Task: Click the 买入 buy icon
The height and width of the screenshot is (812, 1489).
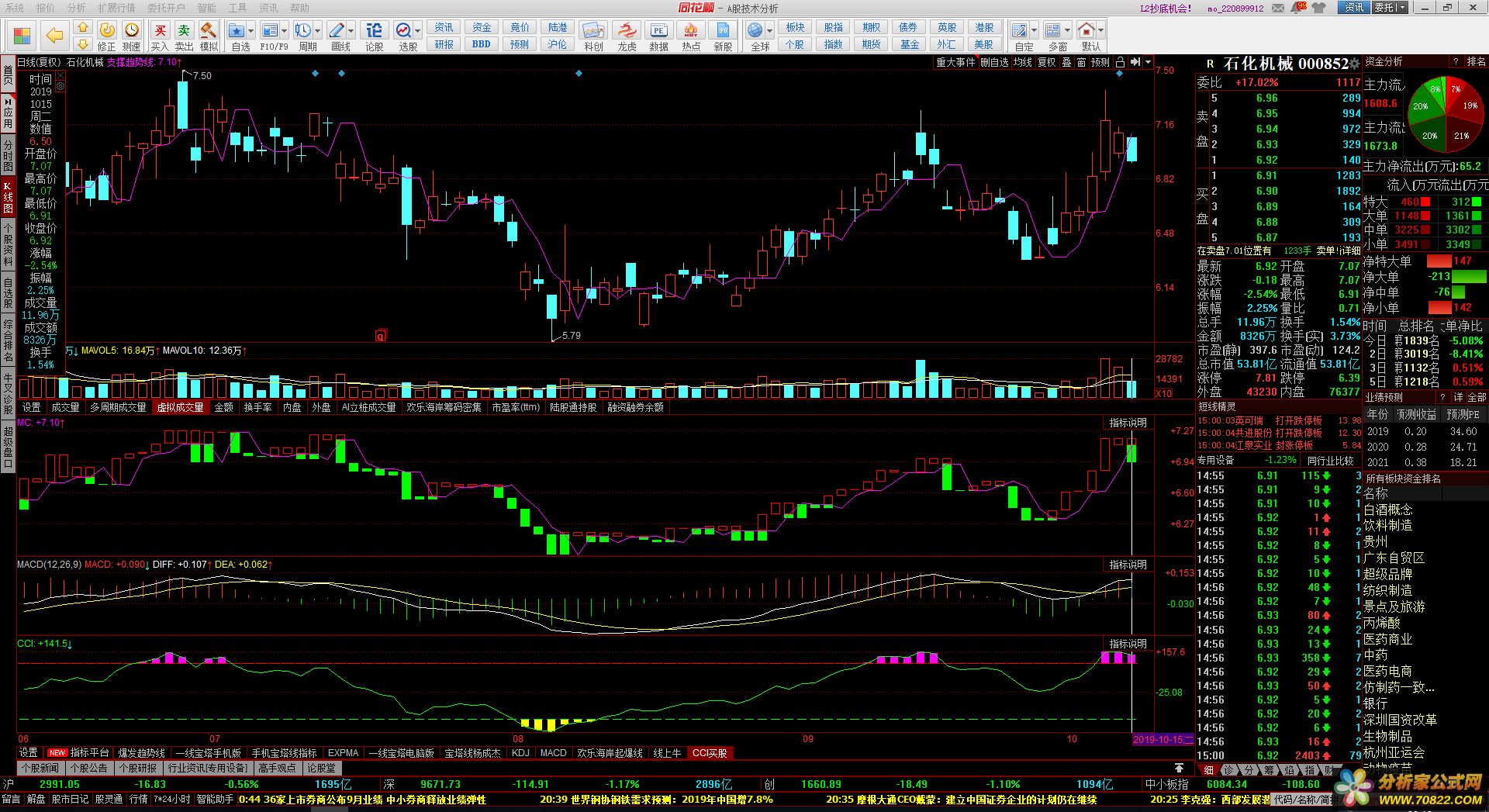Action: pos(160,30)
